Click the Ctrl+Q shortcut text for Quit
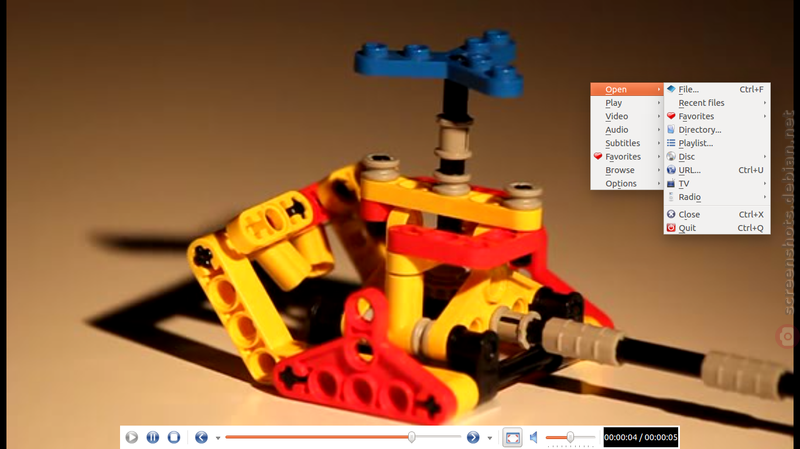 [751, 228]
